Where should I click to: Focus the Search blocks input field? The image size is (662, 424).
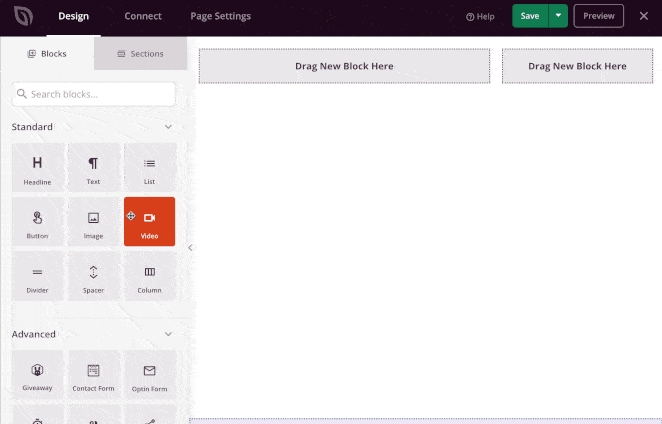(x=93, y=94)
